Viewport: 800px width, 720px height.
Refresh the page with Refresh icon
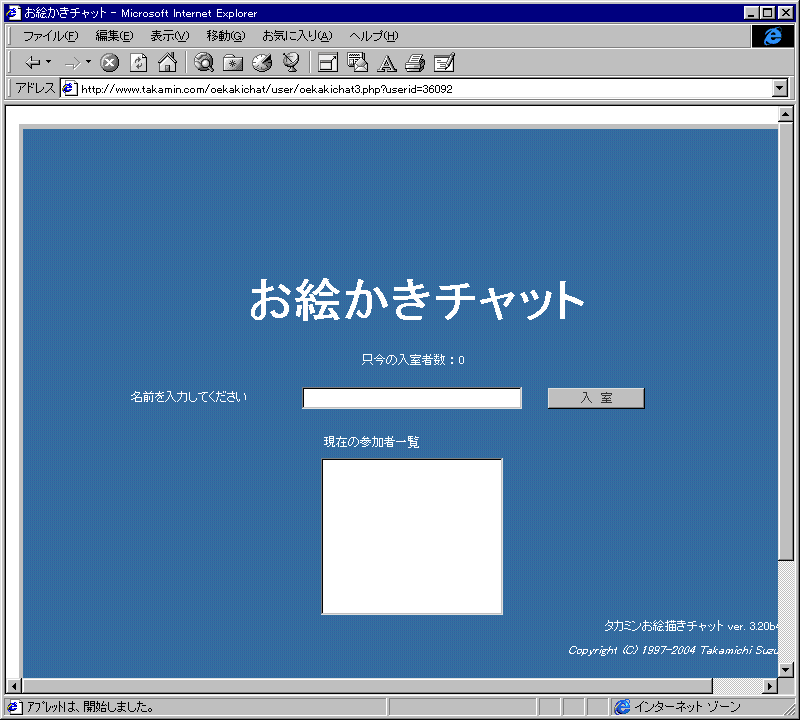coord(138,63)
